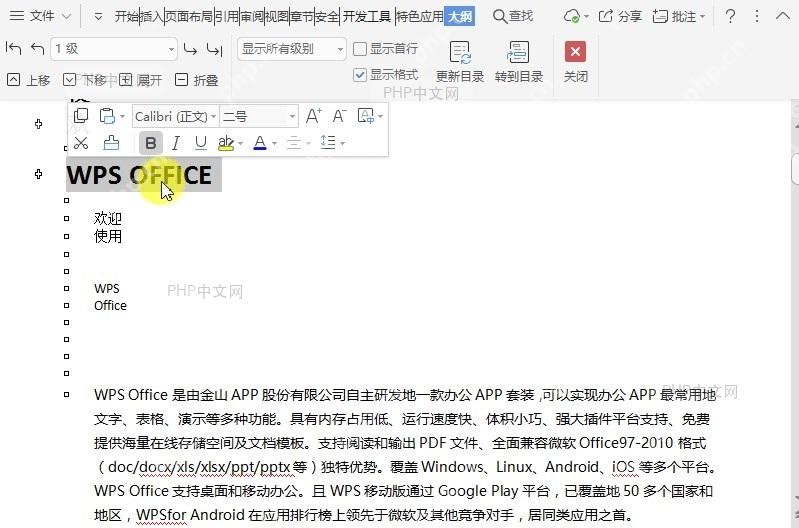Switch to the 特色应用 tab
Viewport: 799px width, 528px height.
pos(419,16)
